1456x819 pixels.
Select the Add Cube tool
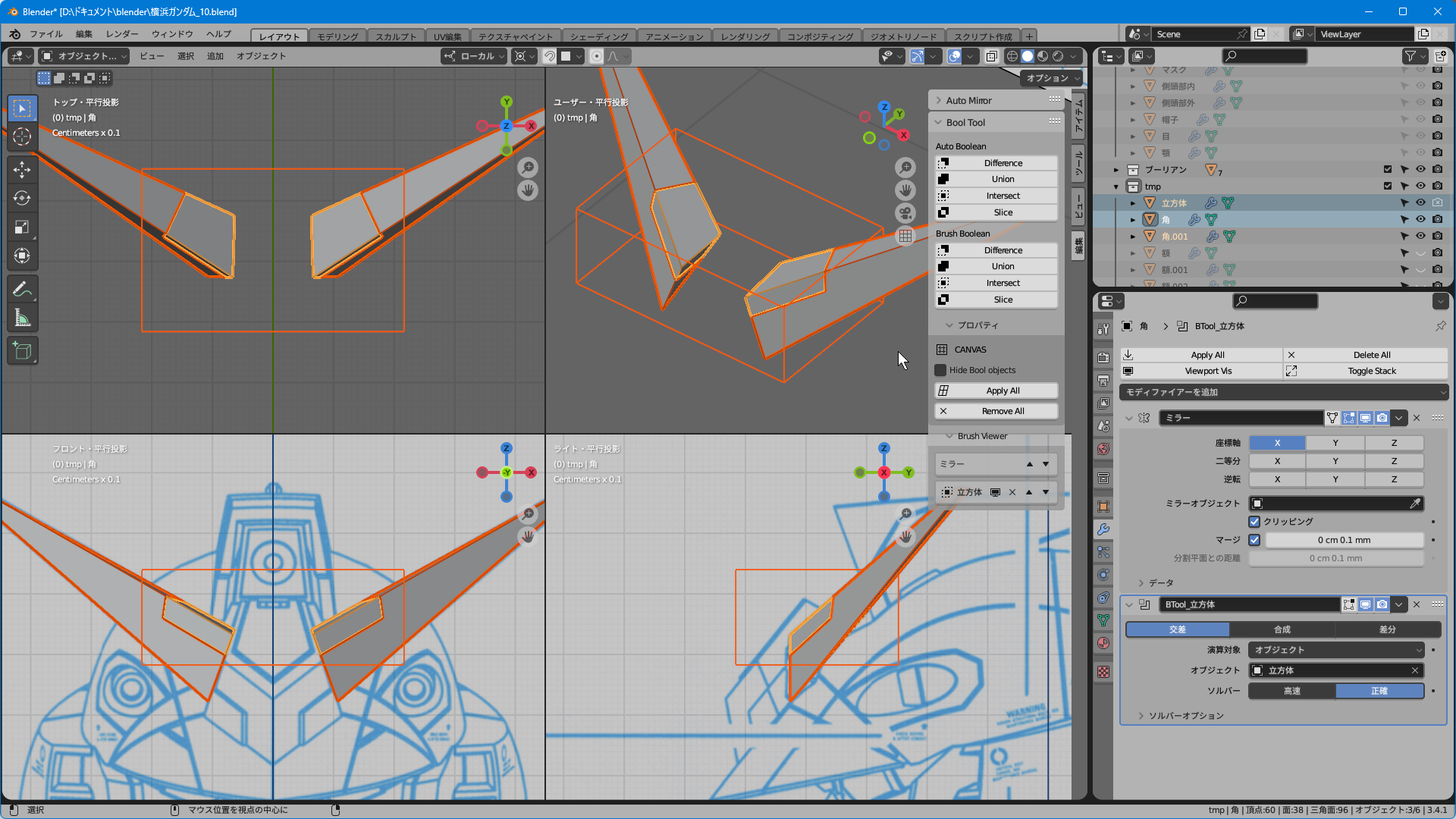[22, 350]
